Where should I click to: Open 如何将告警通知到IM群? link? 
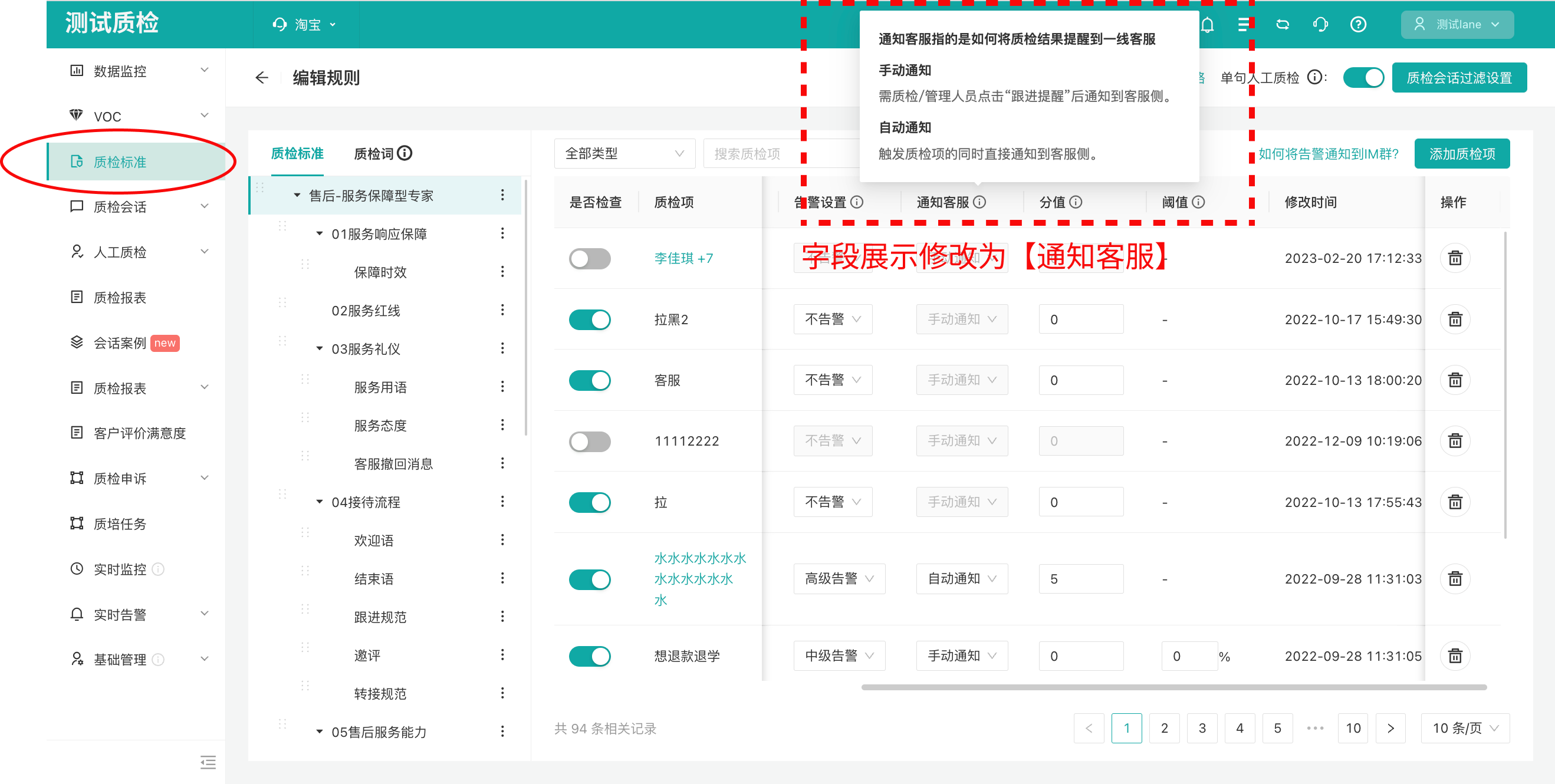1328,153
